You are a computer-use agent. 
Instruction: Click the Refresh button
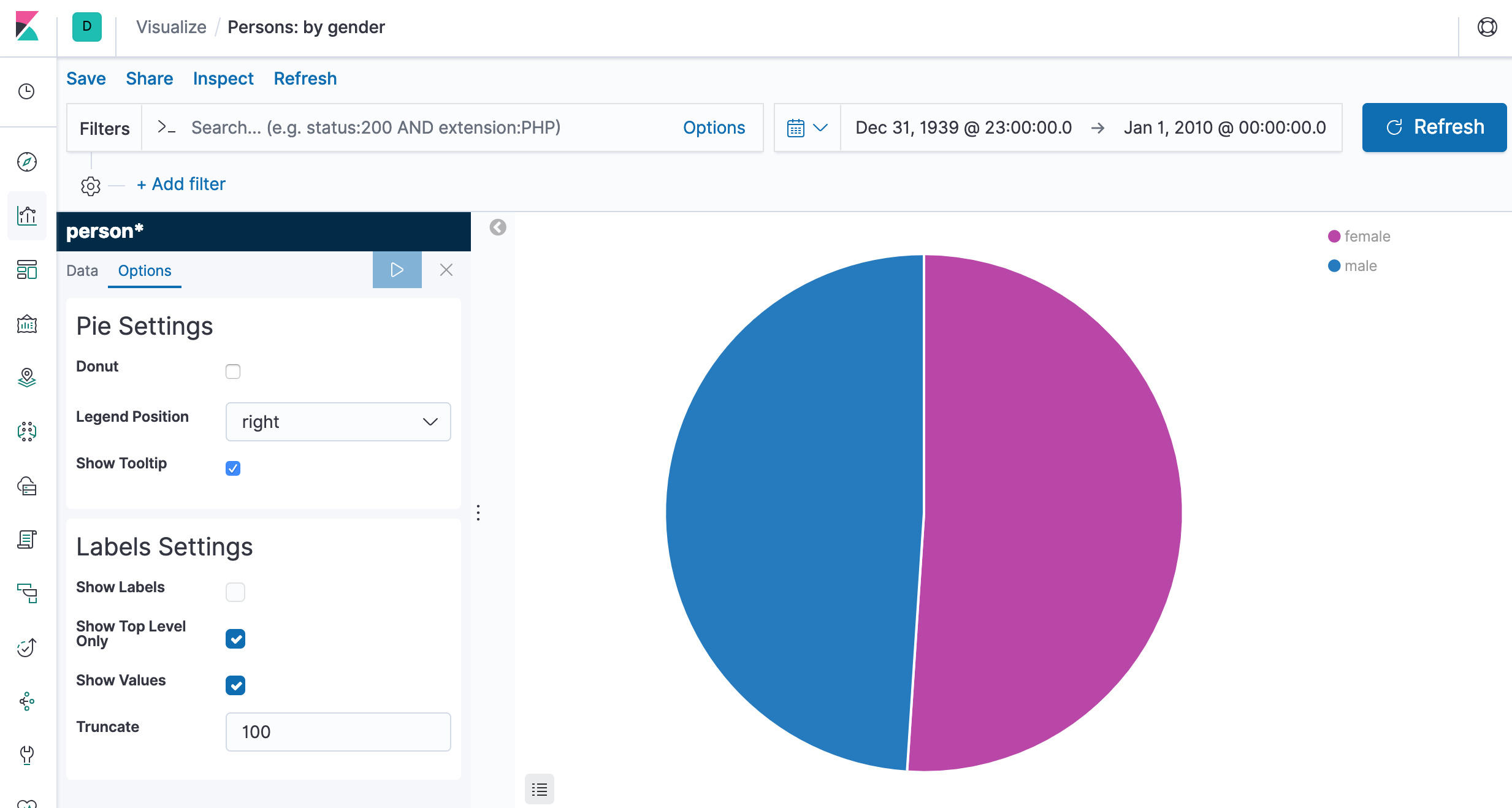(1434, 127)
